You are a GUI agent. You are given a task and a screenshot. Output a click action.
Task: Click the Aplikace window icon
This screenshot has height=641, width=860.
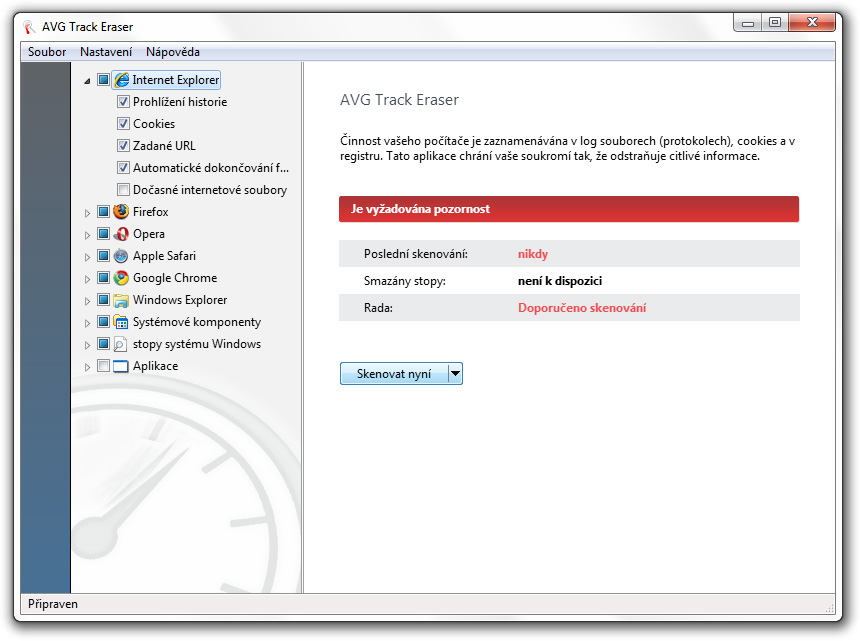[121, 366]
